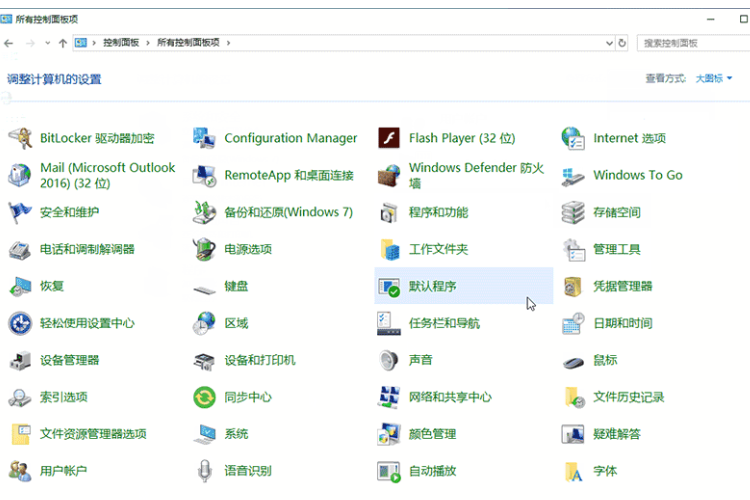Image resolution: width=750 pixels, height=500 pixels.
Task: Open the 默认程序 icon
Action: [x=389, y=286]
